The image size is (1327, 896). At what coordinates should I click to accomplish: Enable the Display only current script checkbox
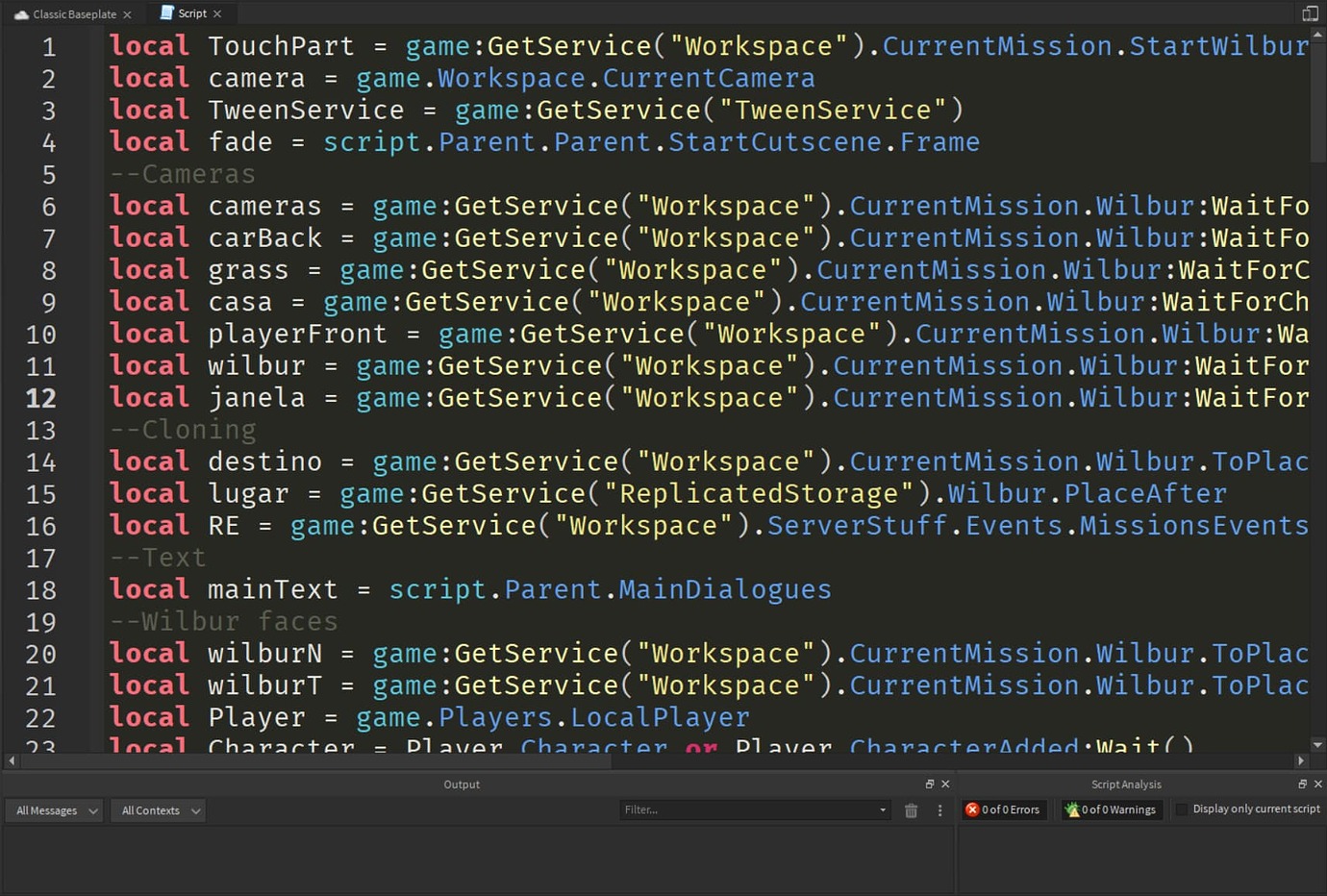click(x=1182, y=809)
